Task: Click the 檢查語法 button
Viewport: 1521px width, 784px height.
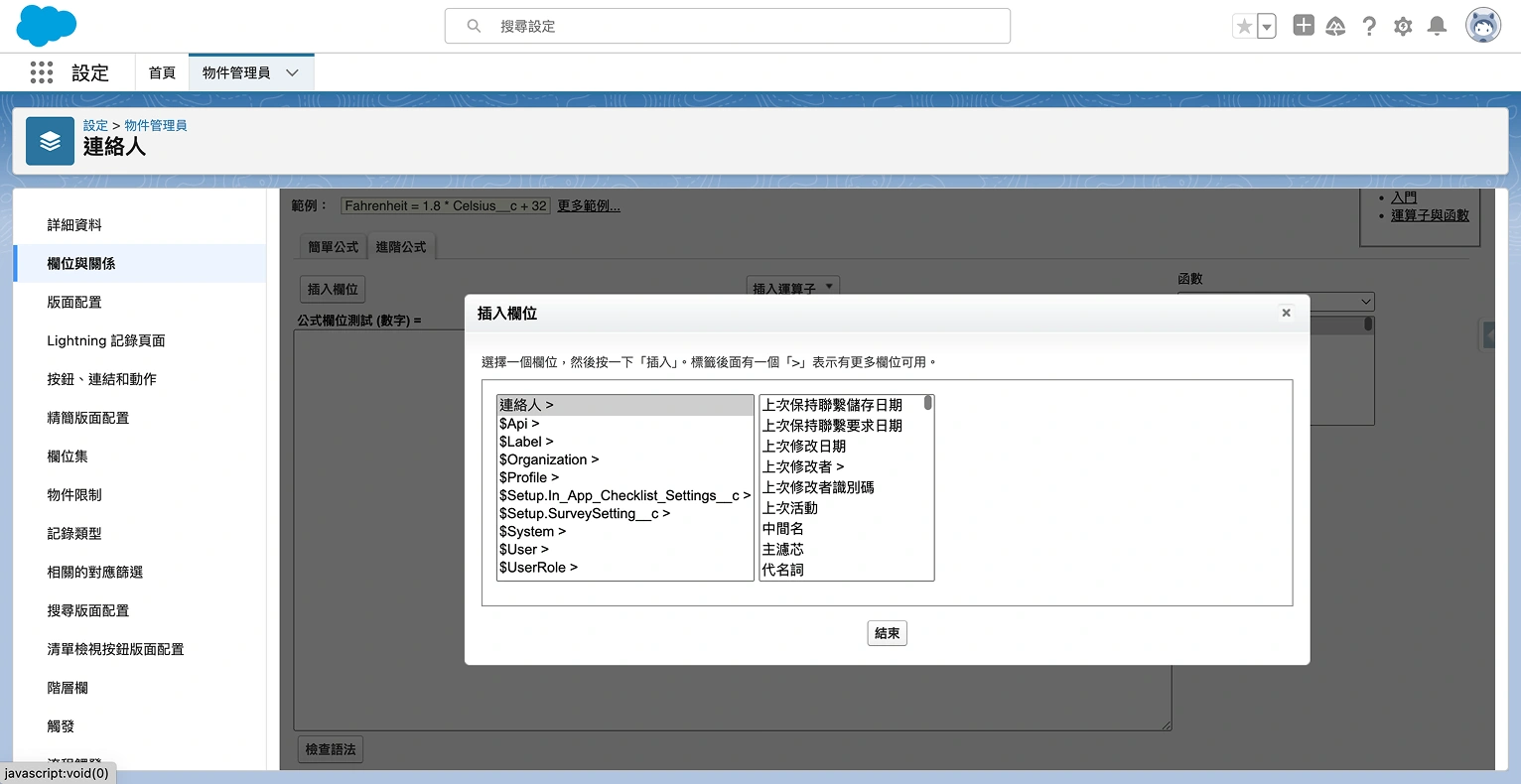Action: click(331, 750)
